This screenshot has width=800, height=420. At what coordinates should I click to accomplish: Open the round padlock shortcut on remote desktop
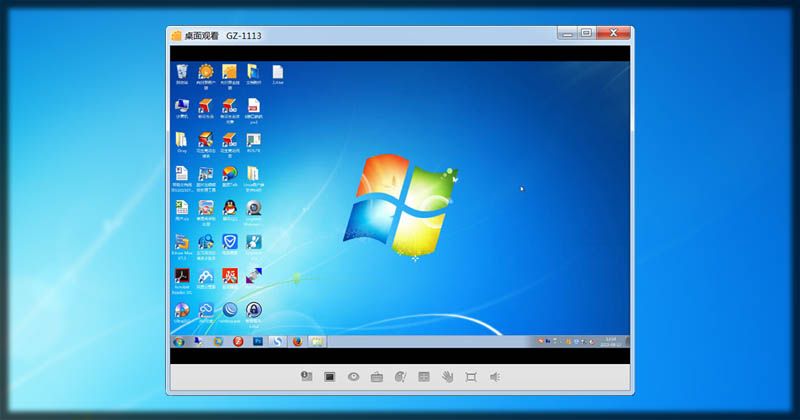[254, 309]
